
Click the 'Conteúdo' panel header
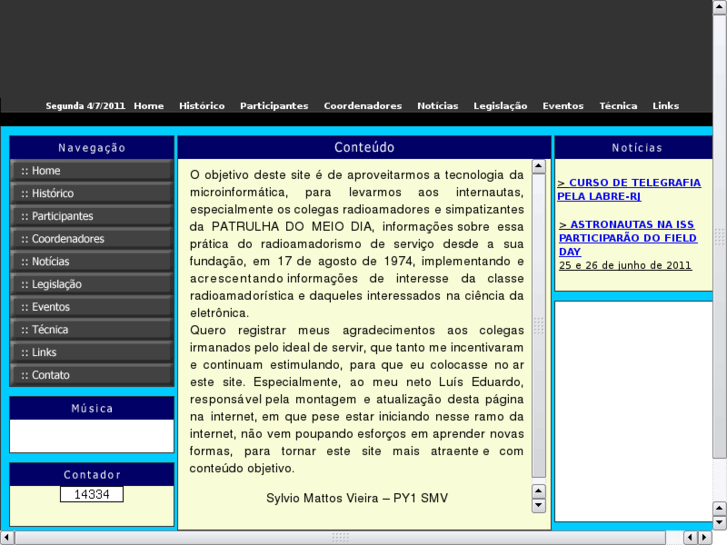(x=364, y=147)
